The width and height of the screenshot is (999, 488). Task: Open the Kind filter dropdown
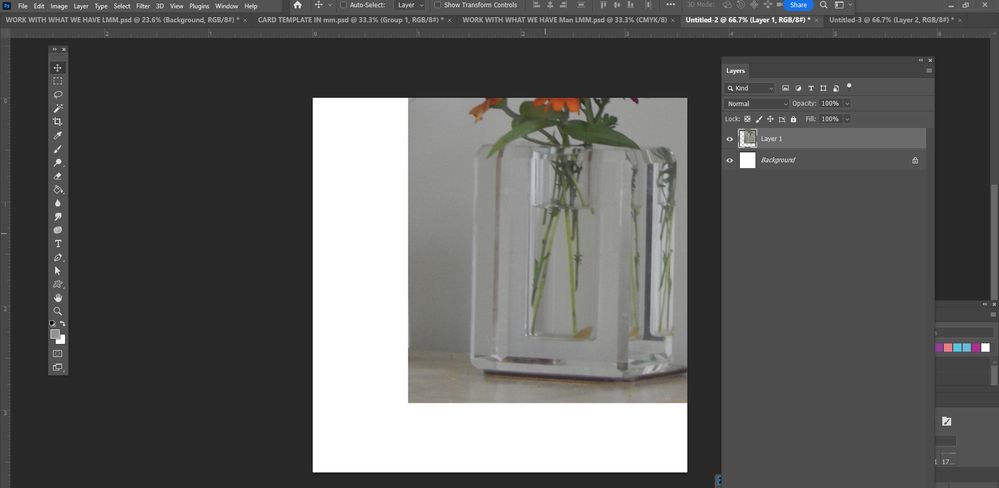click(x=750, y=88)
